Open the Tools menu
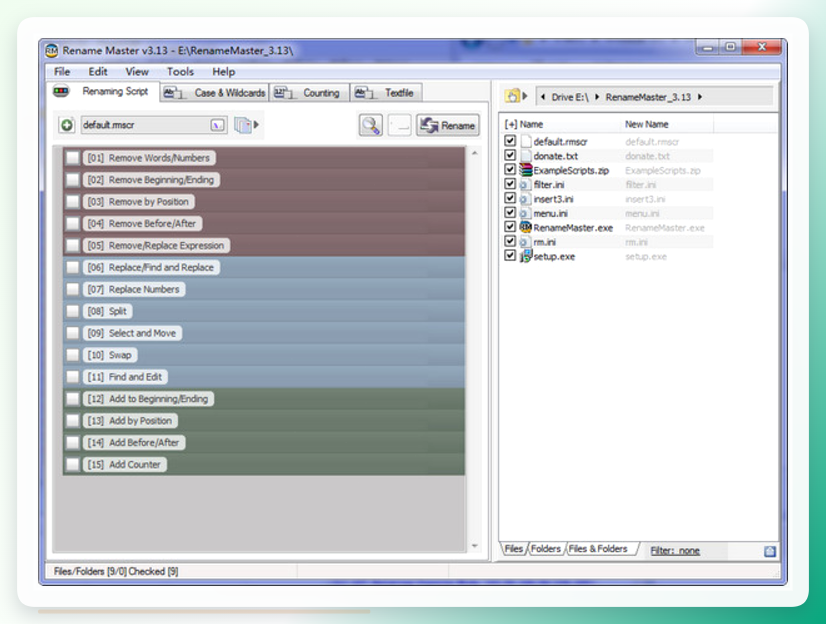 180,72
